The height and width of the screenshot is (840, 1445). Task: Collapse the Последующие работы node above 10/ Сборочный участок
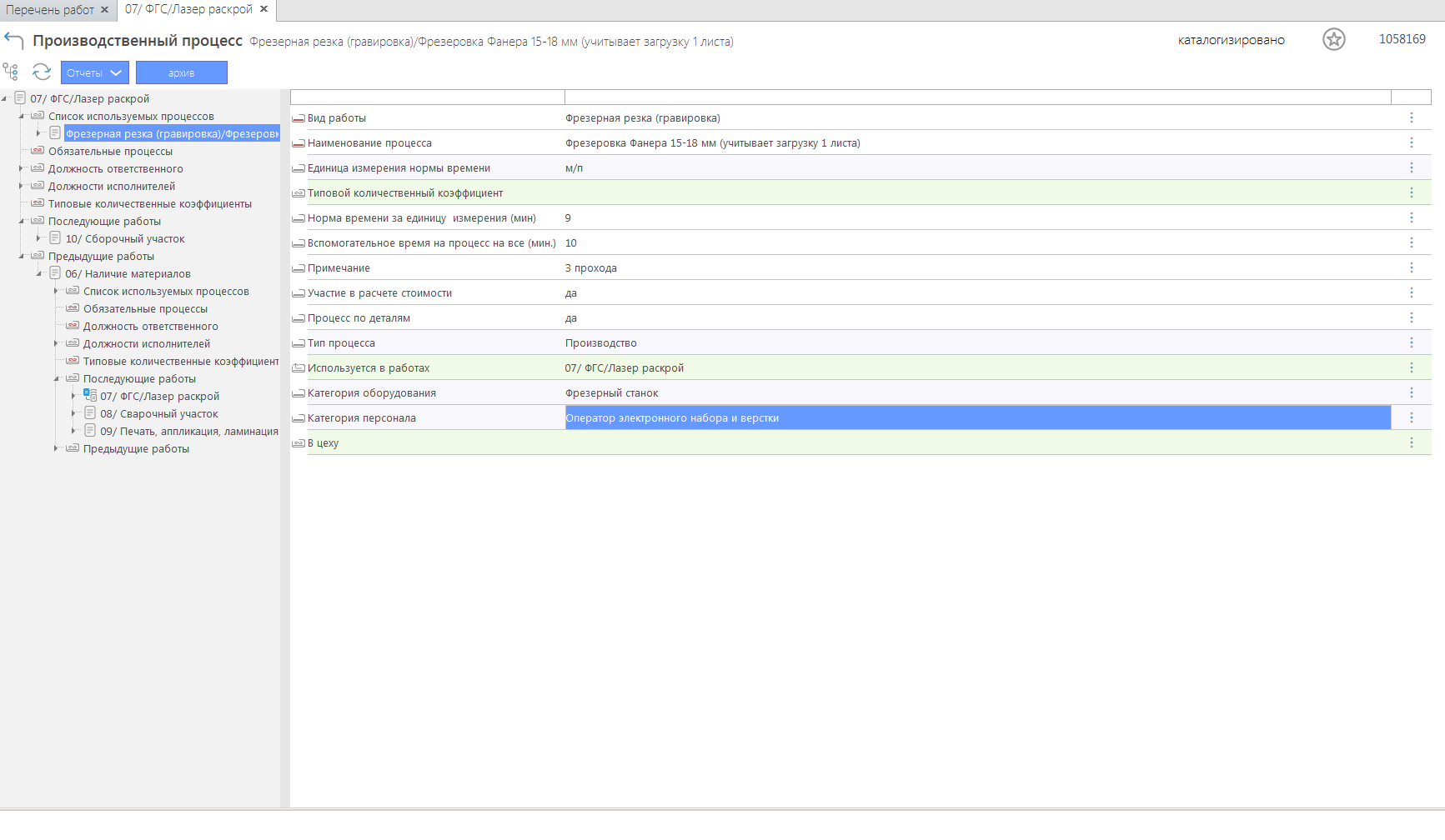click(22, 222)
